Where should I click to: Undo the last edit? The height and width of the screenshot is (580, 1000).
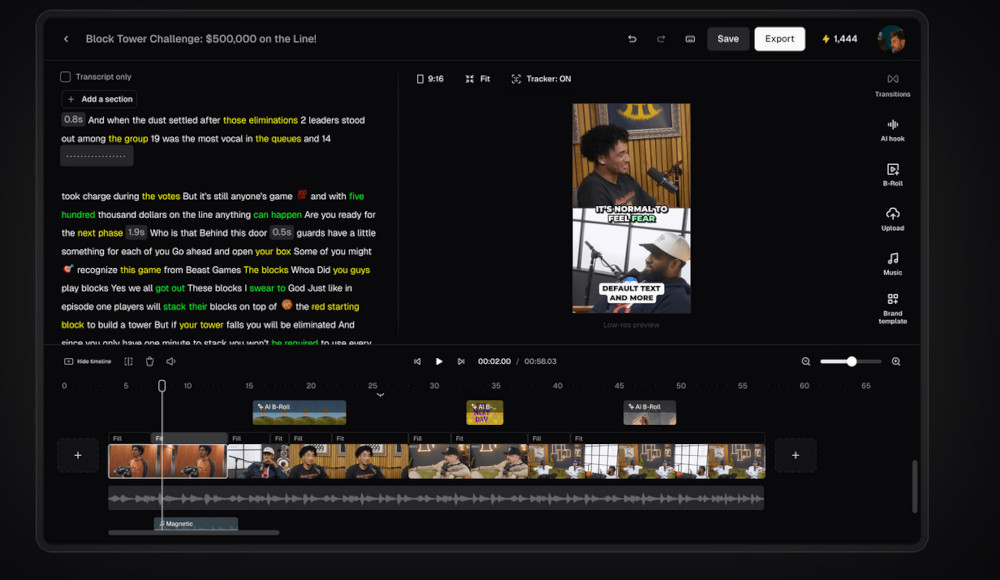click(632, 39)
